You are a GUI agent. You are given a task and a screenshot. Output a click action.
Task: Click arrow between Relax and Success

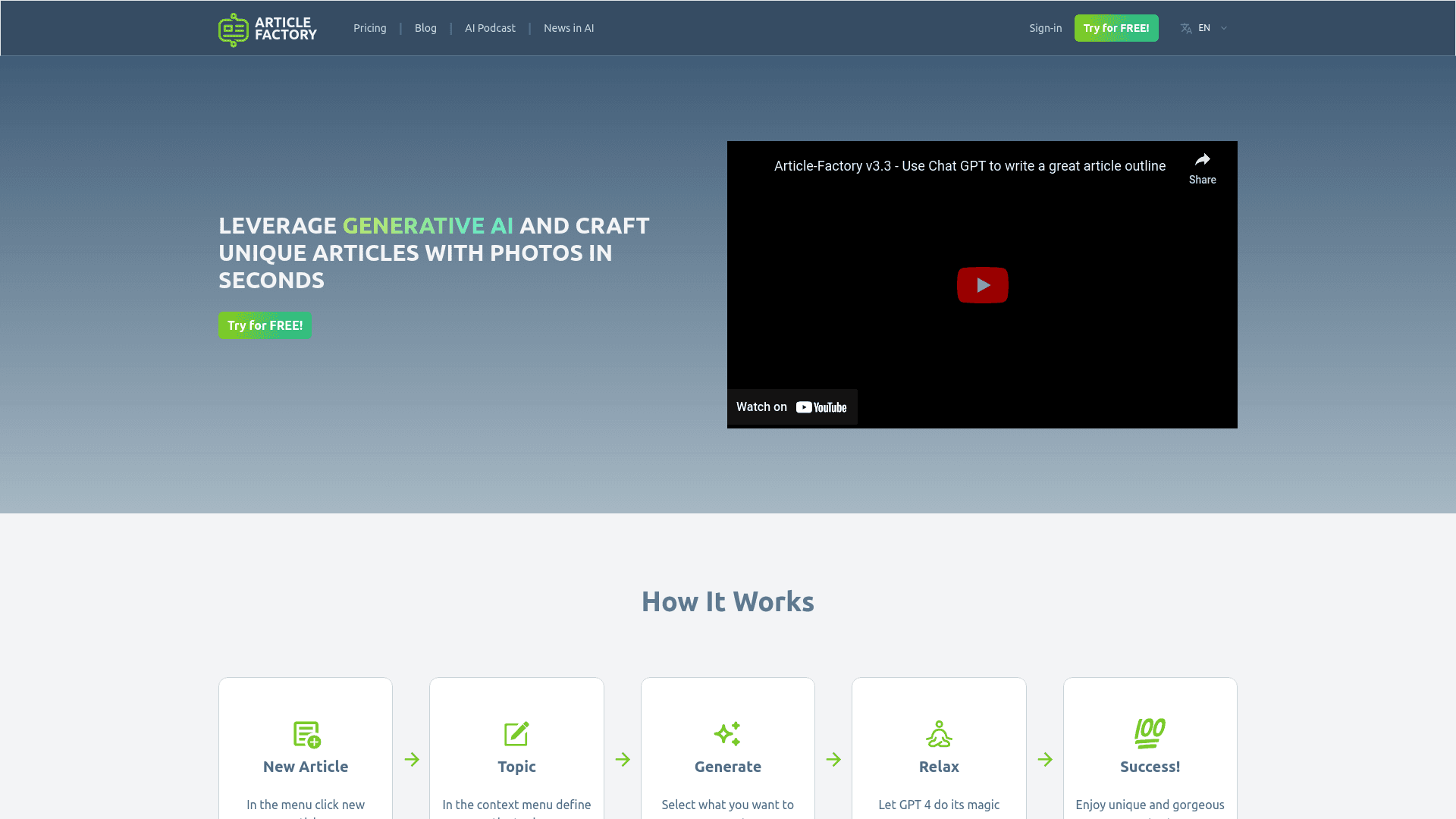pyautogui.click(x=1045, y=759)
